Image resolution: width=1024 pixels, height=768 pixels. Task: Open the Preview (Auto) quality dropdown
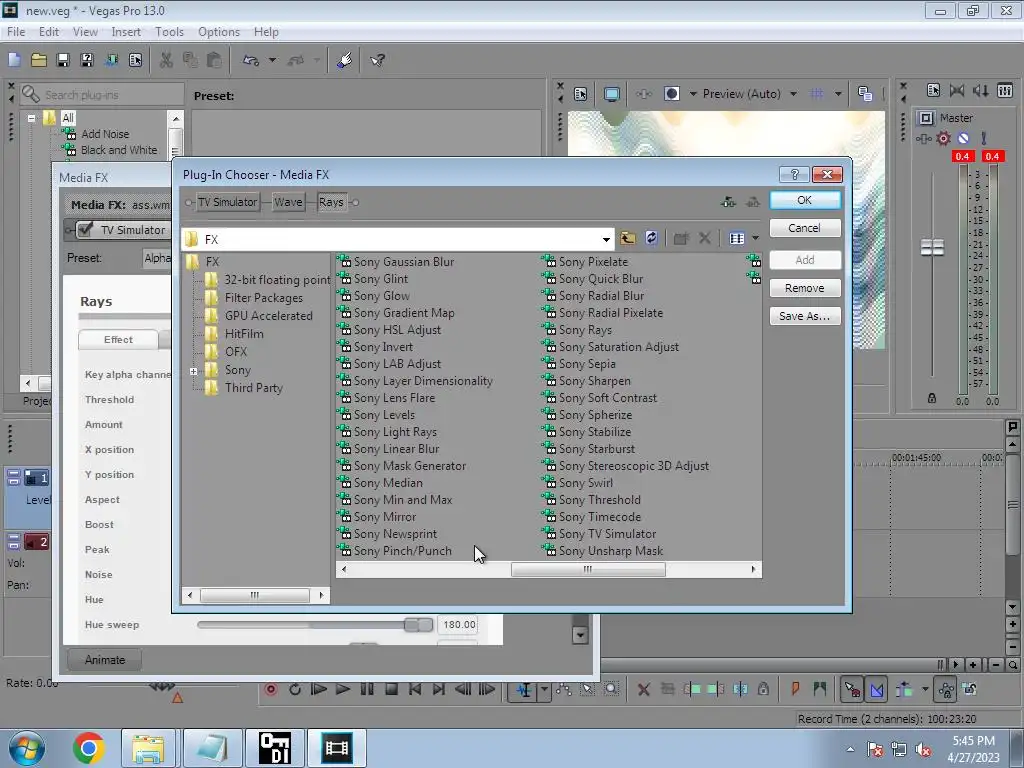793,94
